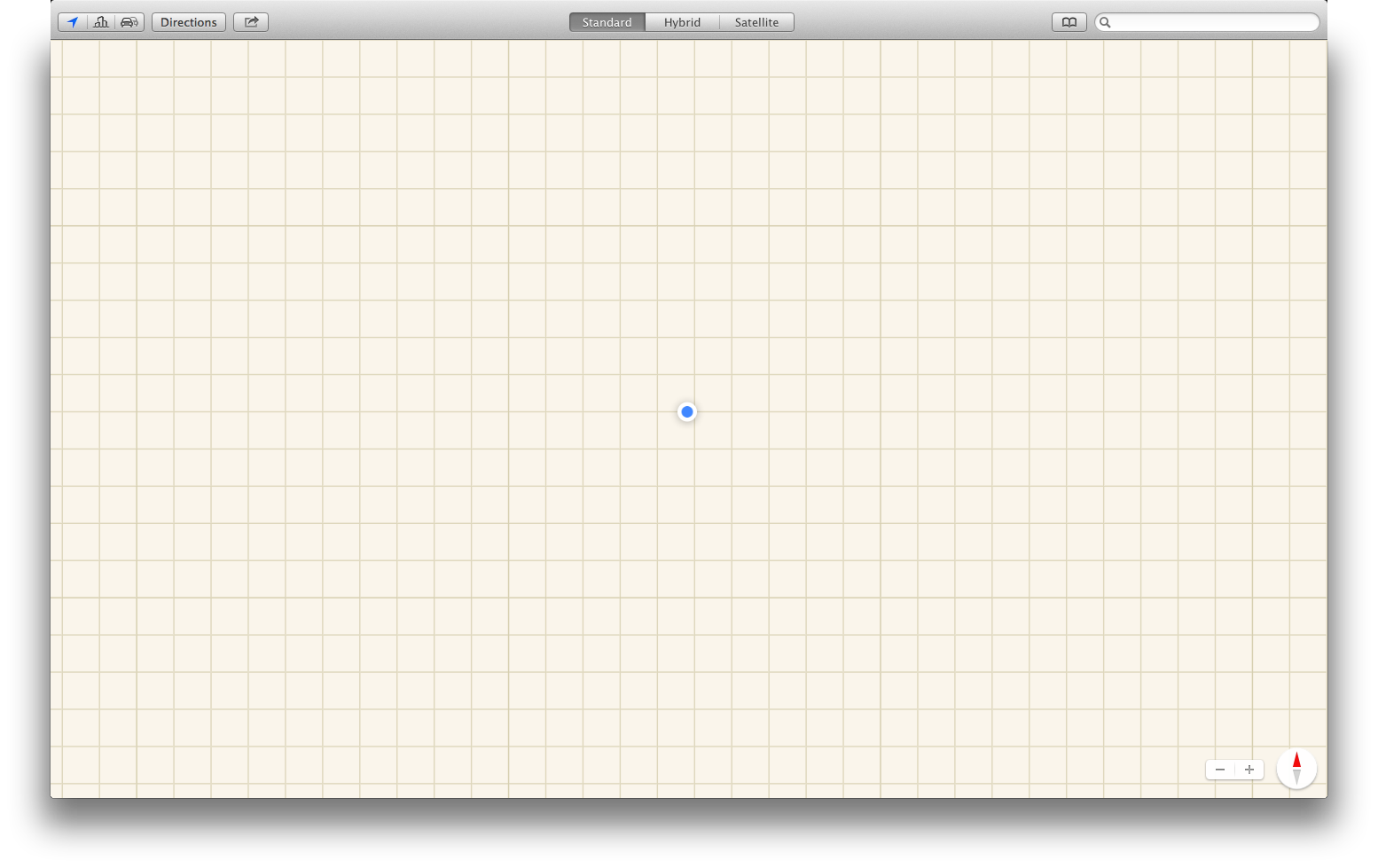Screen dimensions: 1378x868
Task: Zoom out with the minus button
Action: 1220,770
